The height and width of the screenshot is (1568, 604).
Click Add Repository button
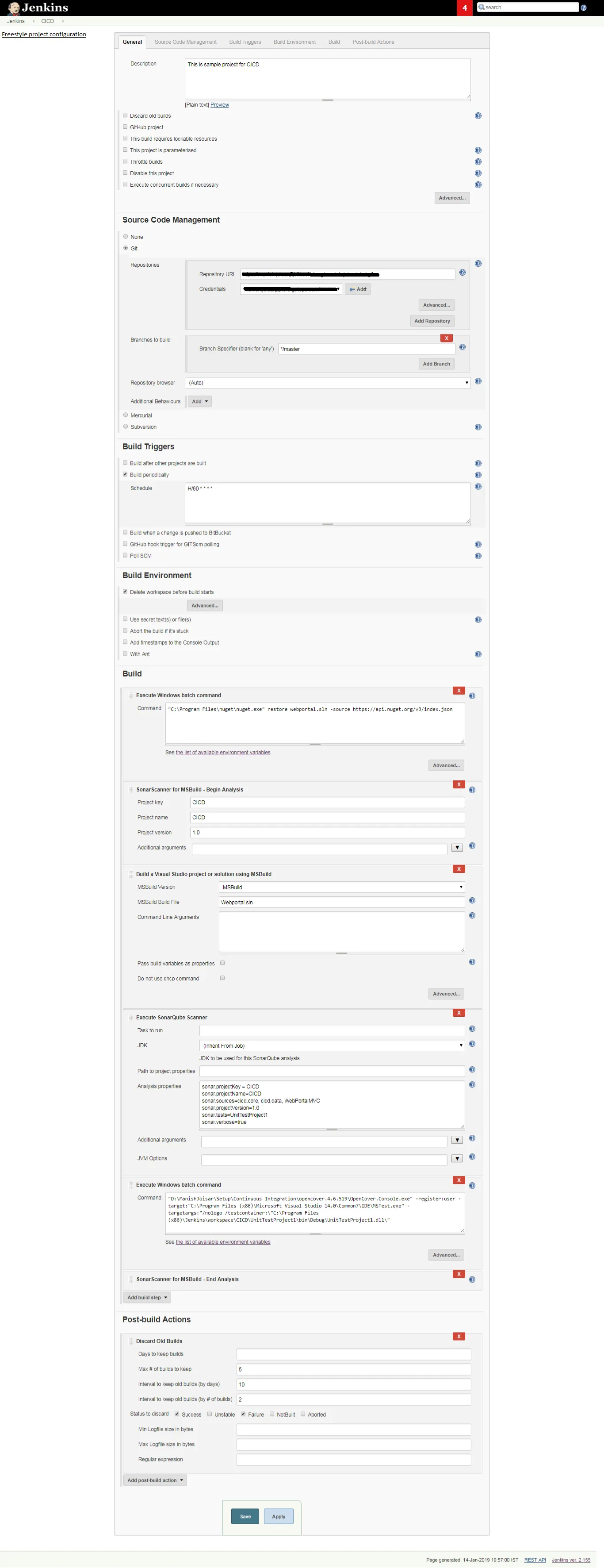coord(432,321)
